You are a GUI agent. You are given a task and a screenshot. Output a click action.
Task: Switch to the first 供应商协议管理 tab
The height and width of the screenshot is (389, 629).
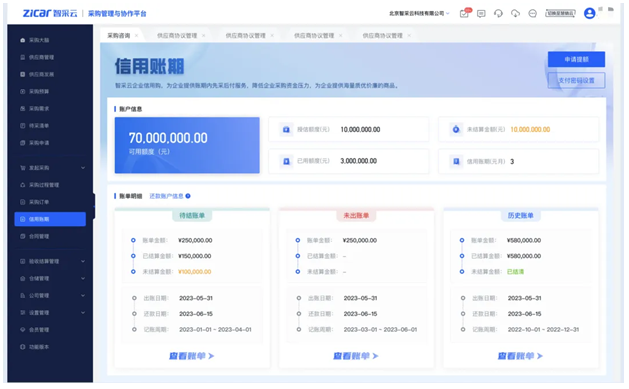tap(177, 36)
